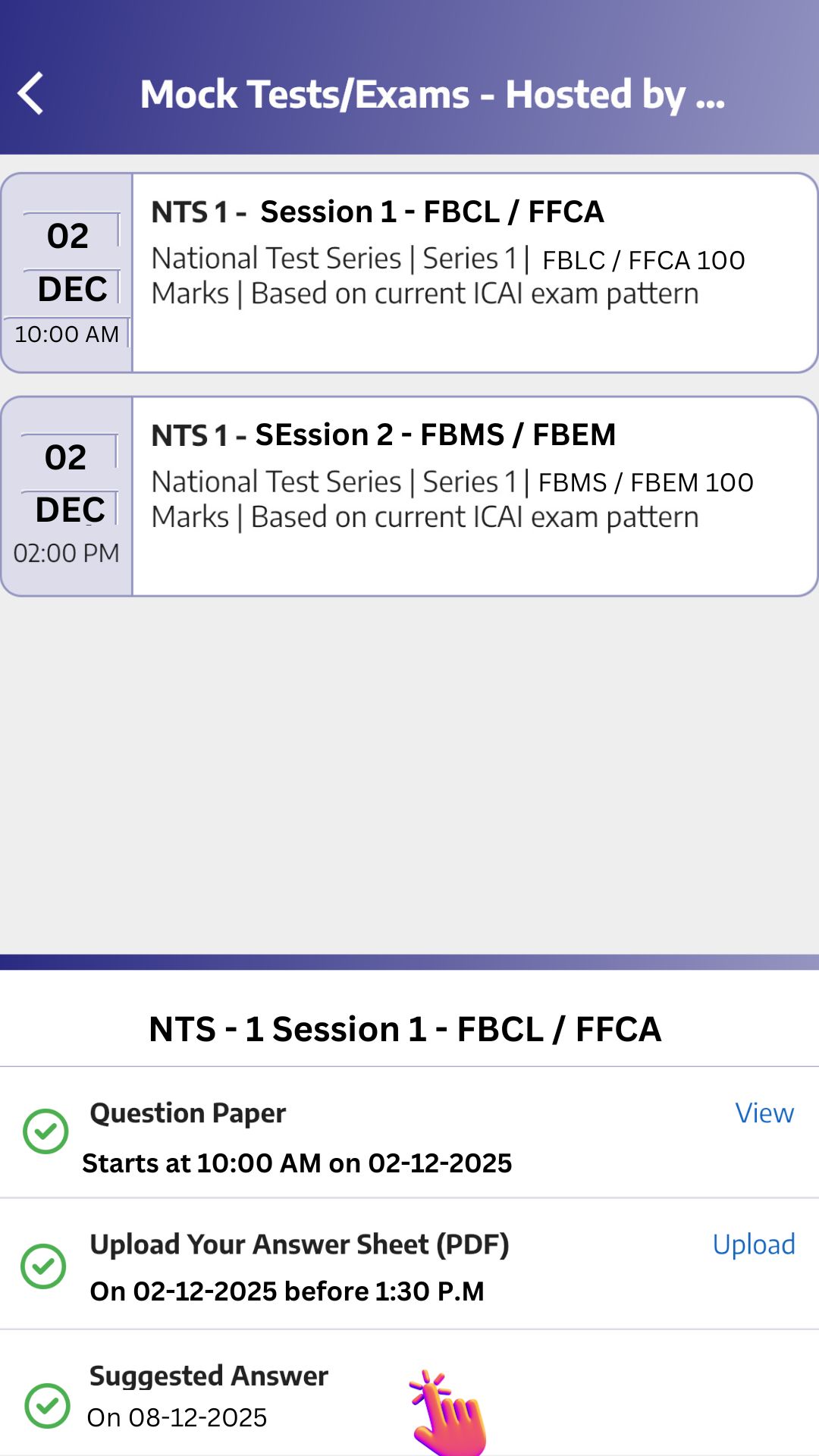Click the NTS - 1 Session 1 panel title
Screen dimensions: 819x1456
(405, 1029)
